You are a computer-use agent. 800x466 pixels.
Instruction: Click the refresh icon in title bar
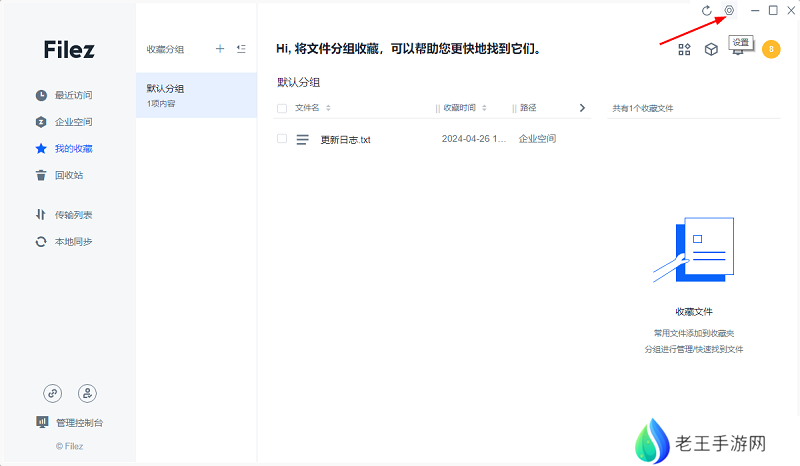[707, 11]
